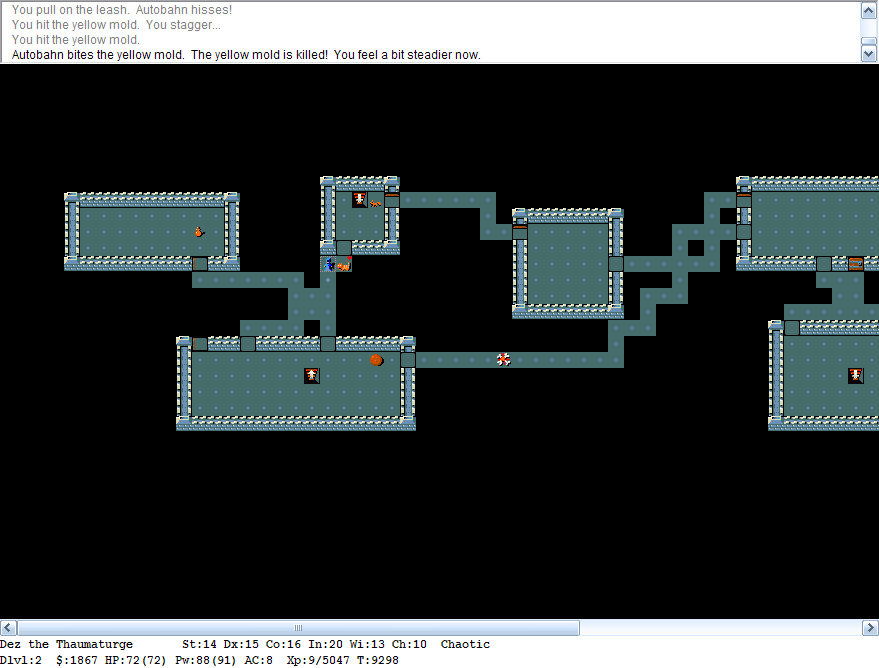879x668 pixels.
Task: Click the T:9298 turn counter
Action: pos(378,660)
